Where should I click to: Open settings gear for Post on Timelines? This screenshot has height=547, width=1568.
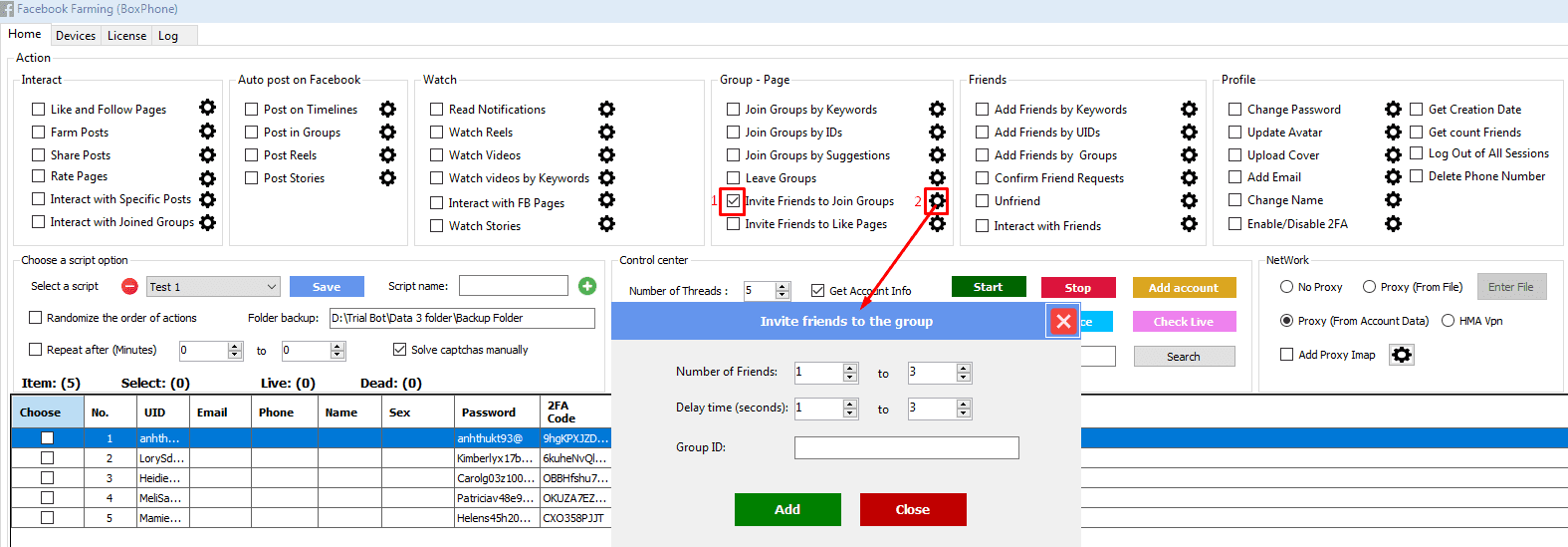(x=387, y=109)
